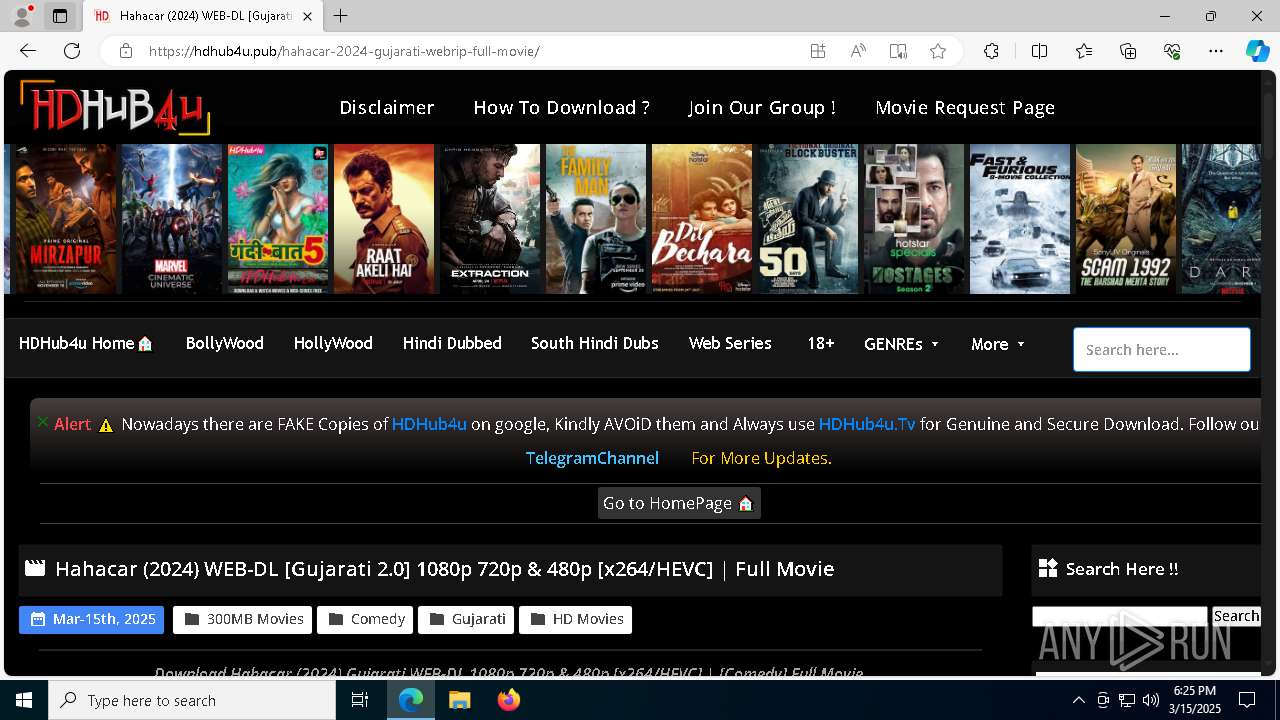
Task: Open Edge Settings and more menu
Action: click(1216, 51)
